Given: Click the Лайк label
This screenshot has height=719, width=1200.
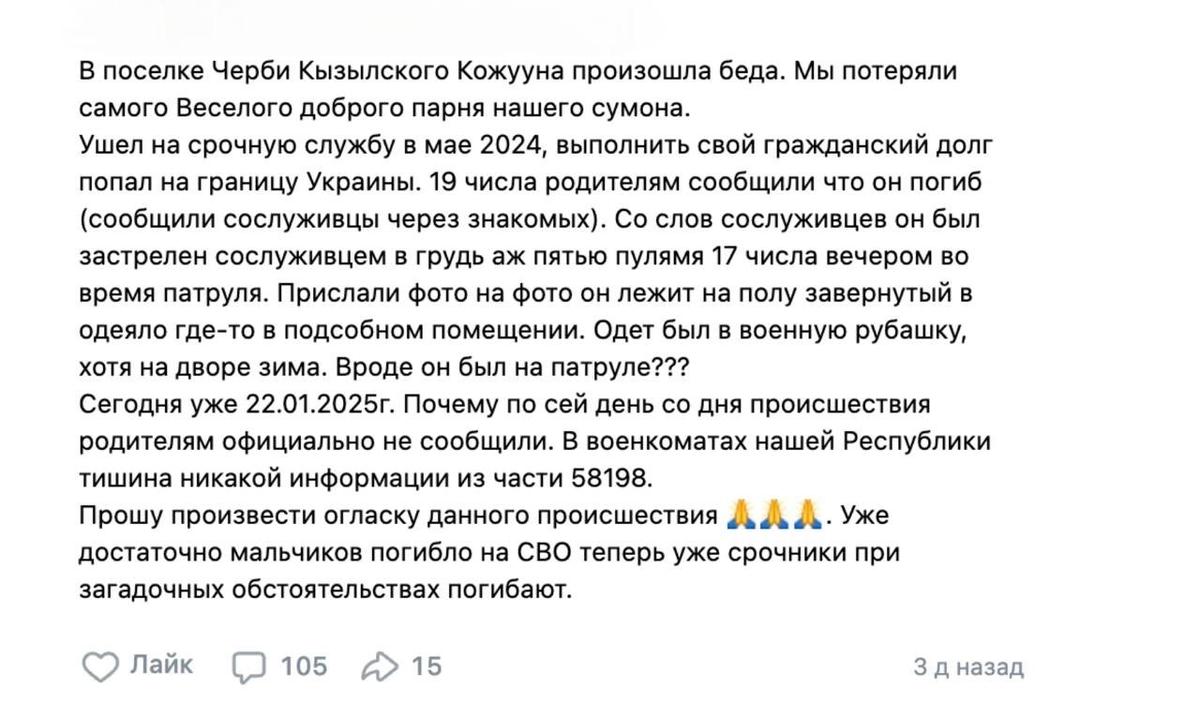Looking at the screenshot, I should (162, 664).
